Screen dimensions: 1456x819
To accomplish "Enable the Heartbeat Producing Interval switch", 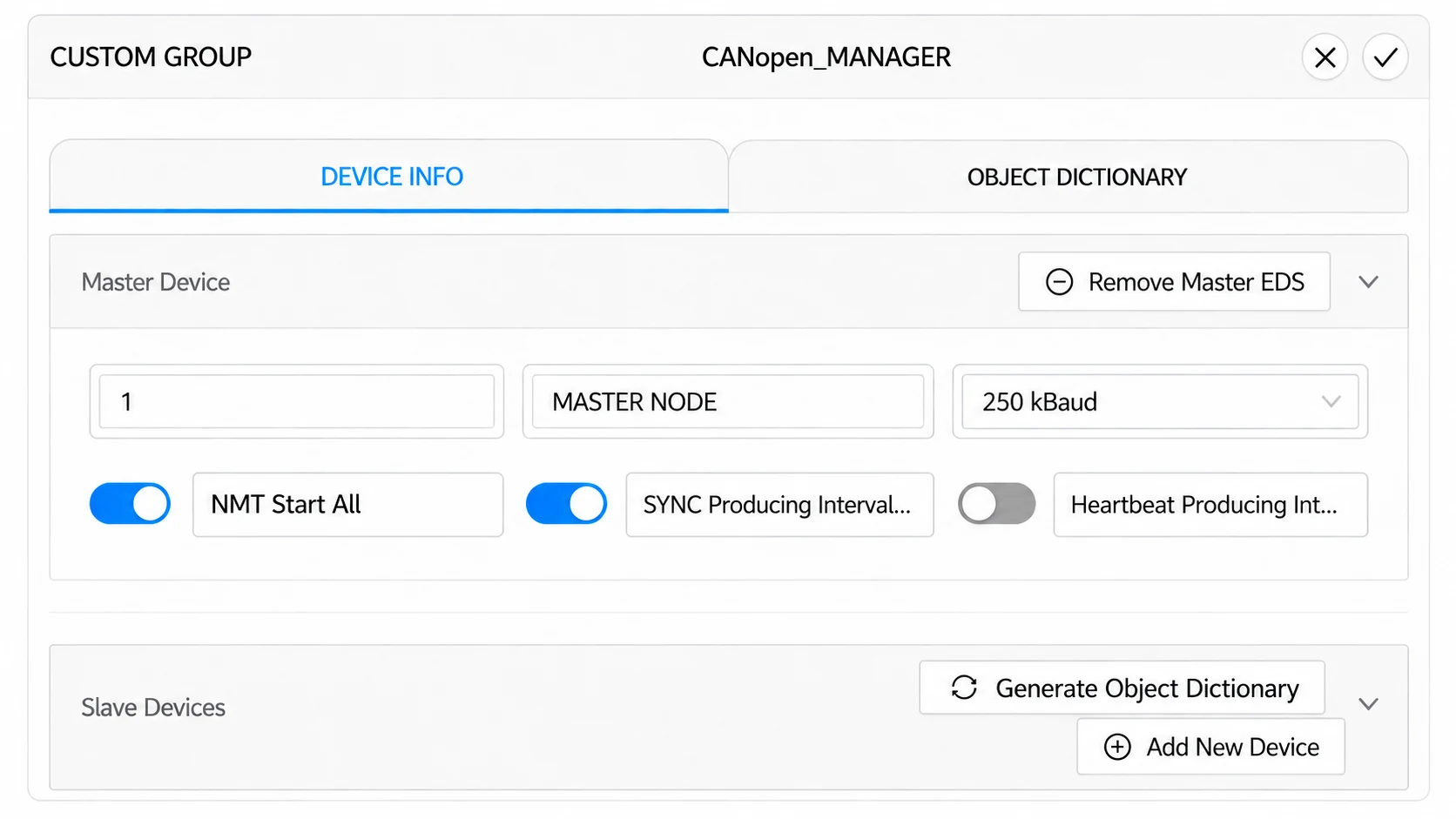I will [997, 504].
